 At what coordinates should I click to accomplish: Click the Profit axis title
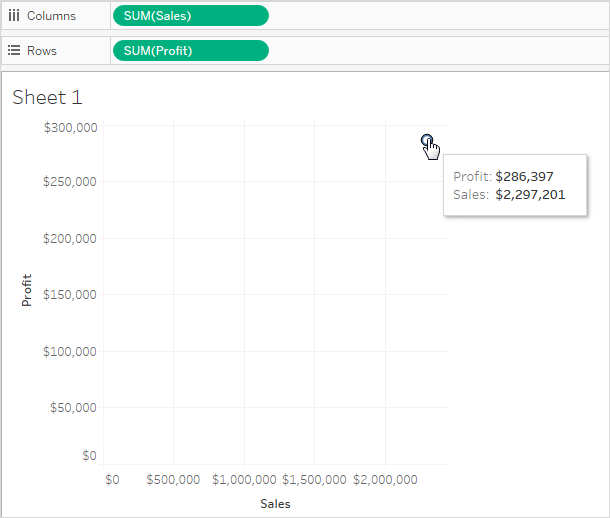tap(26, 290)
